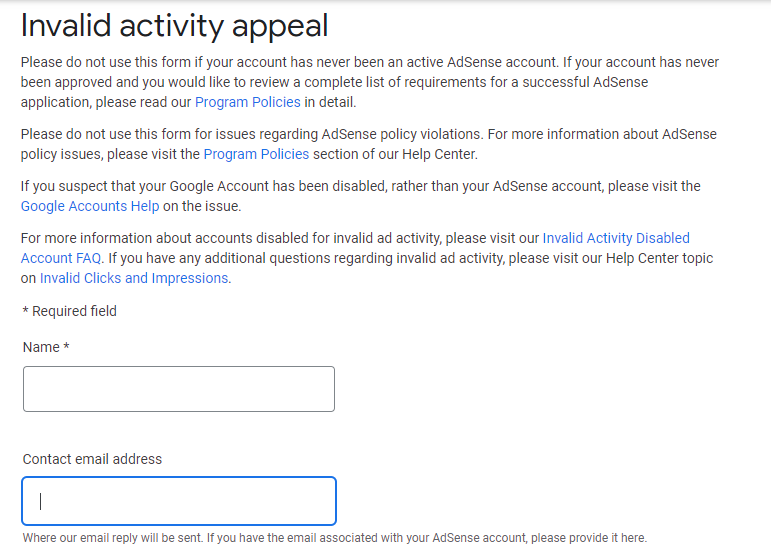Screen dimensions: 771x552
Task: Click the text 'successful AdSense application'
Action: 600,82
